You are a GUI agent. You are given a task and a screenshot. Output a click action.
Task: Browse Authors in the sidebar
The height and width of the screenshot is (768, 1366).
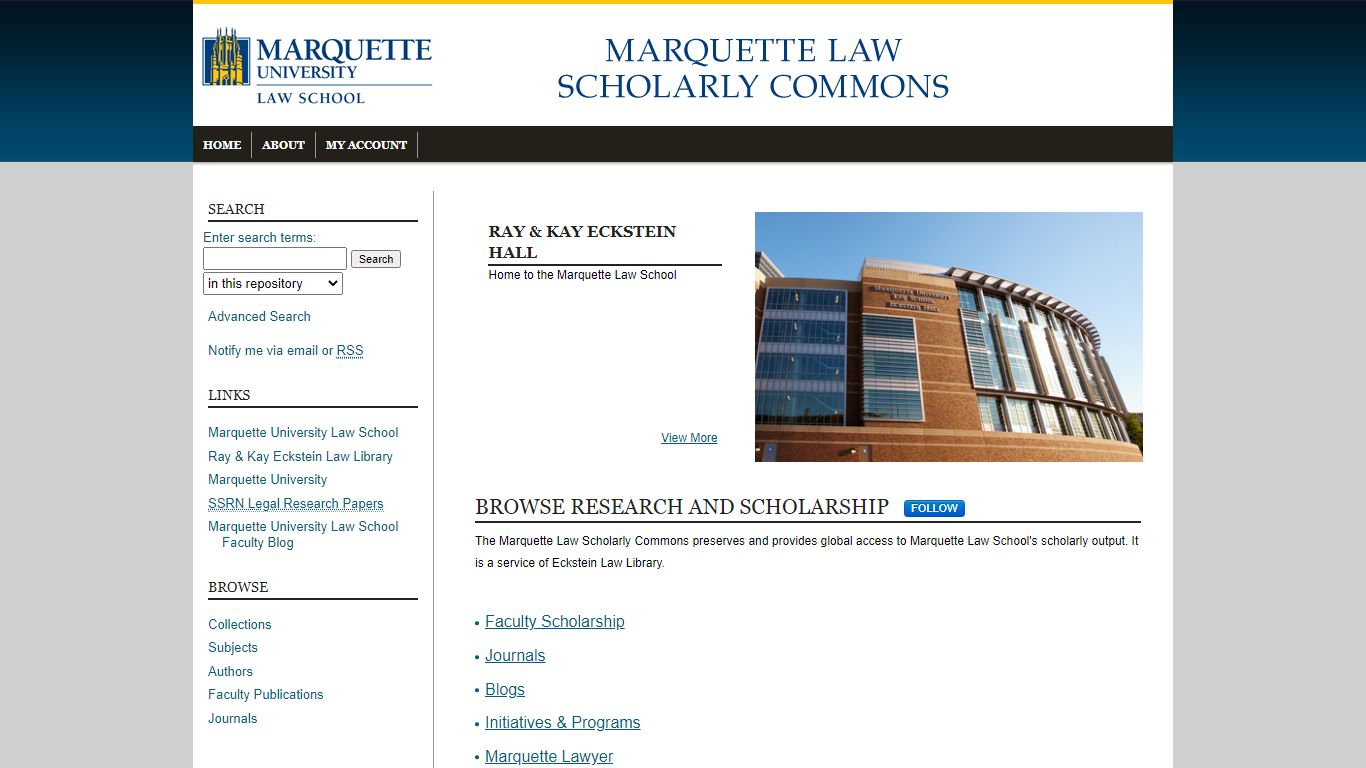pos(230,672)
